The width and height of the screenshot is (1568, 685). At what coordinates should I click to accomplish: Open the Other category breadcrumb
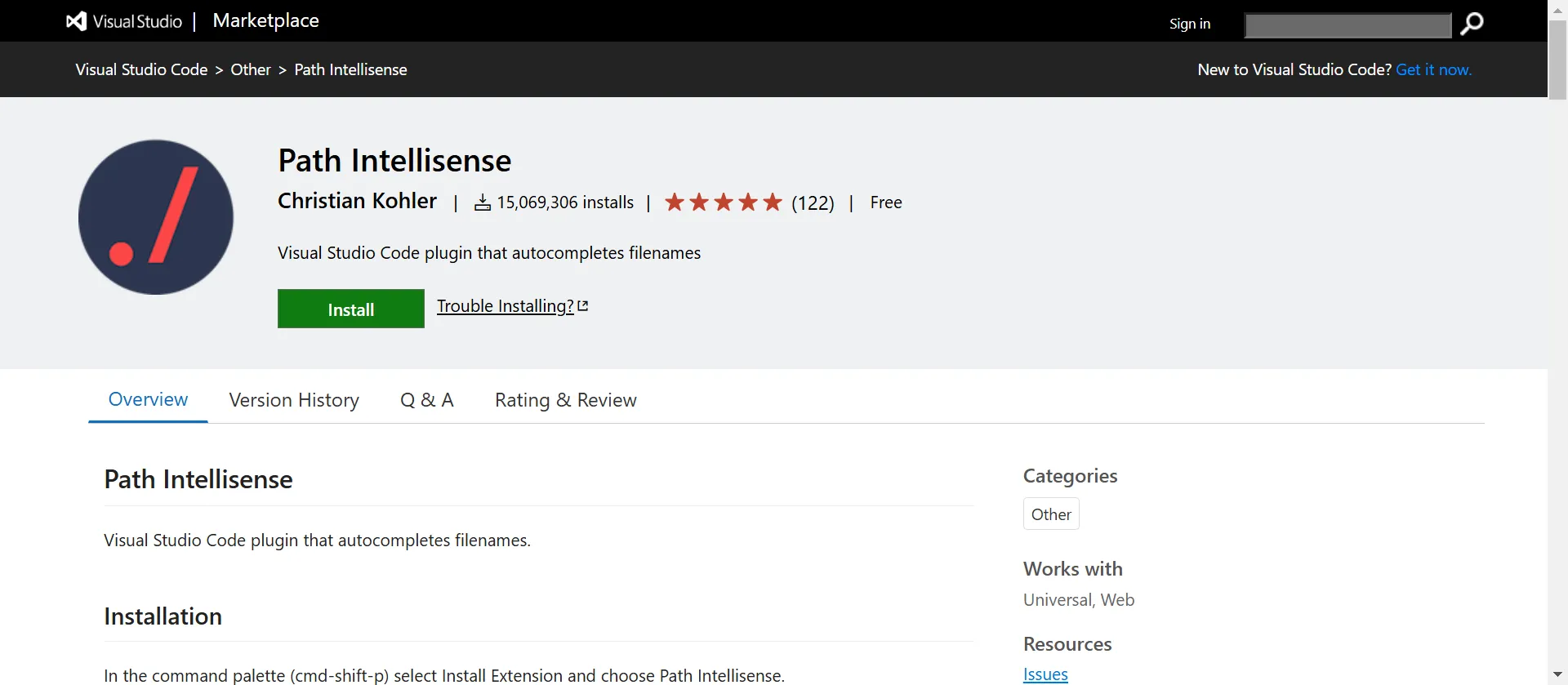[x=251, y=70]
